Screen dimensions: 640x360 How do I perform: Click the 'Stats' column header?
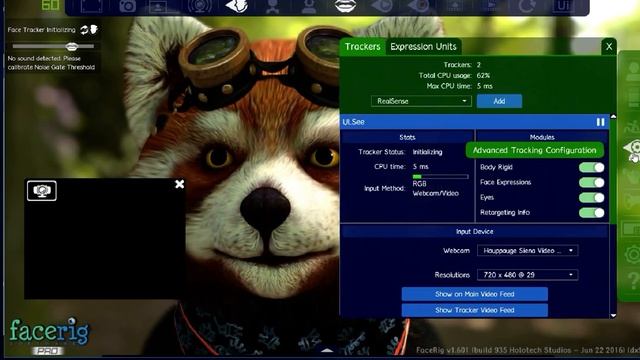pos(407,137)
